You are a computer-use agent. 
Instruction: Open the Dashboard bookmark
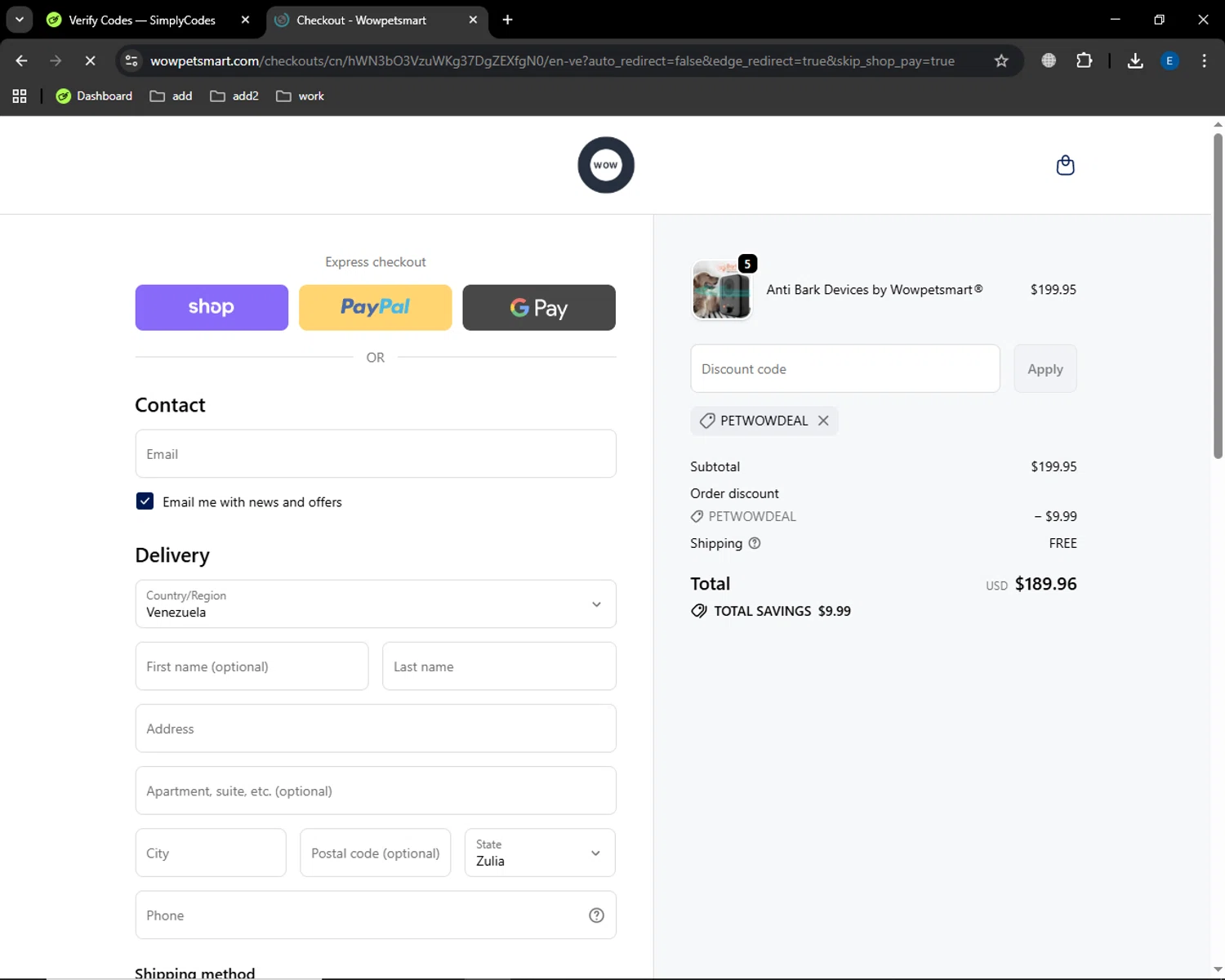point(94,96)
